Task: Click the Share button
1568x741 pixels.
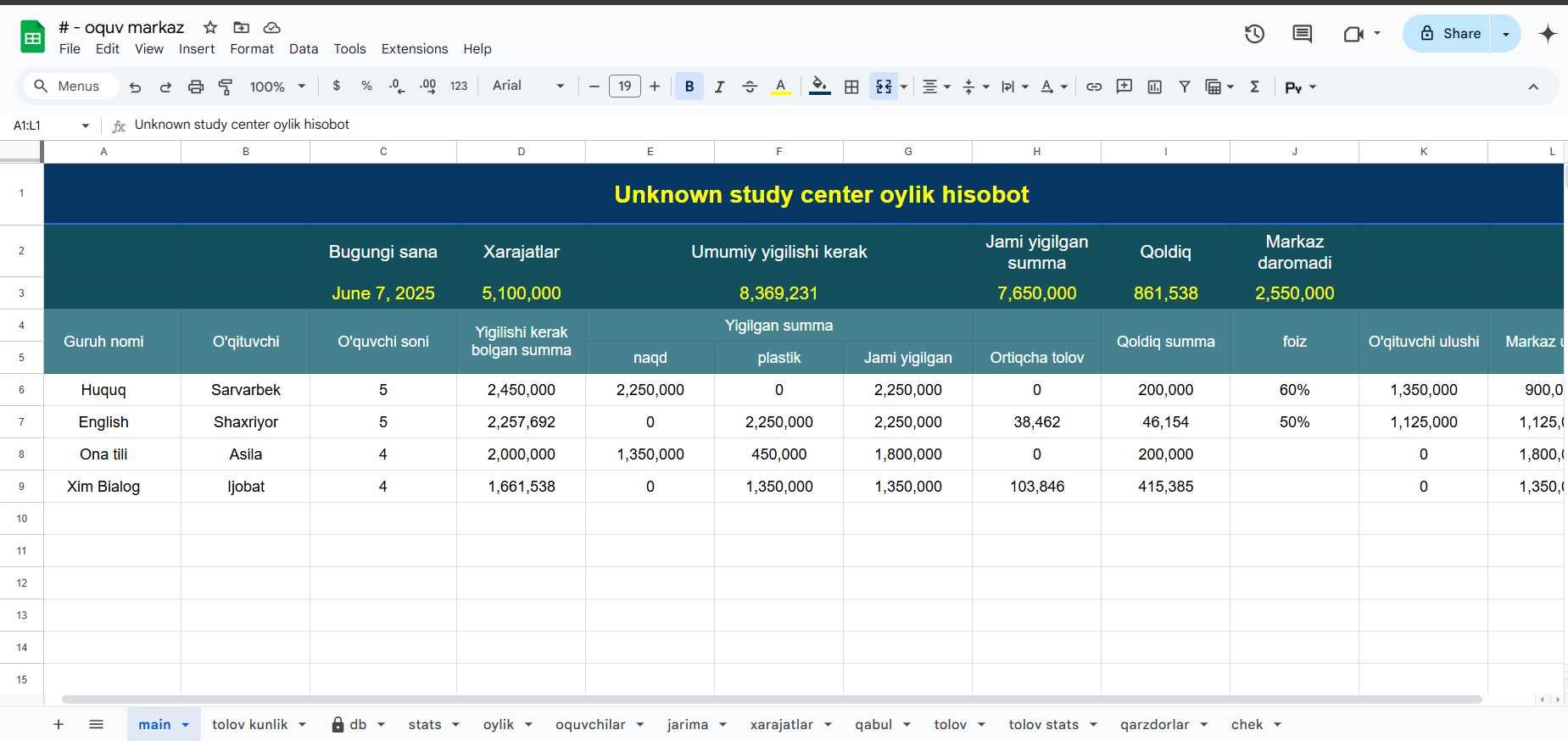Action: 1450,34
